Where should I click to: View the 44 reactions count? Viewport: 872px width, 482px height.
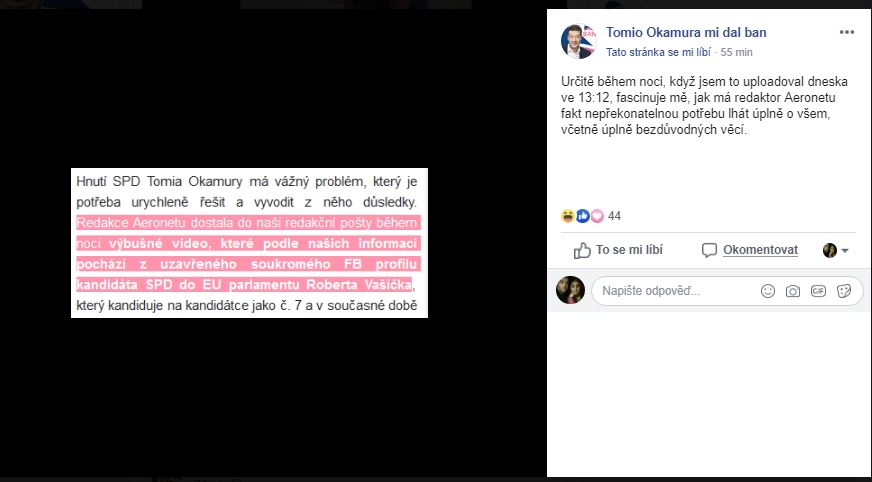(x=614, y=216)
